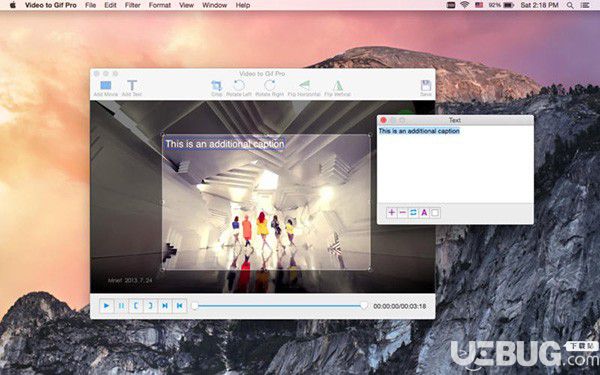Close the Text panel window

coord(383,120)
